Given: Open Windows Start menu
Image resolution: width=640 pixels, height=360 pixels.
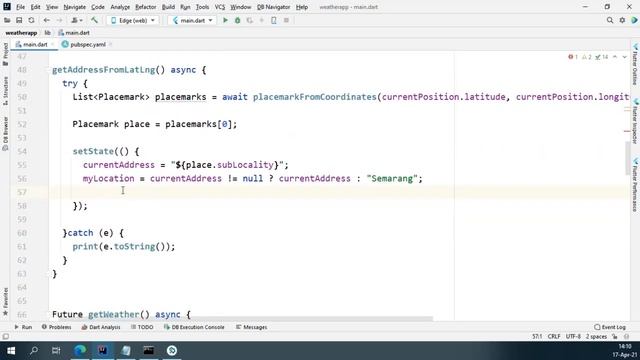Looking at the screenshot, I should coord(11,351).
